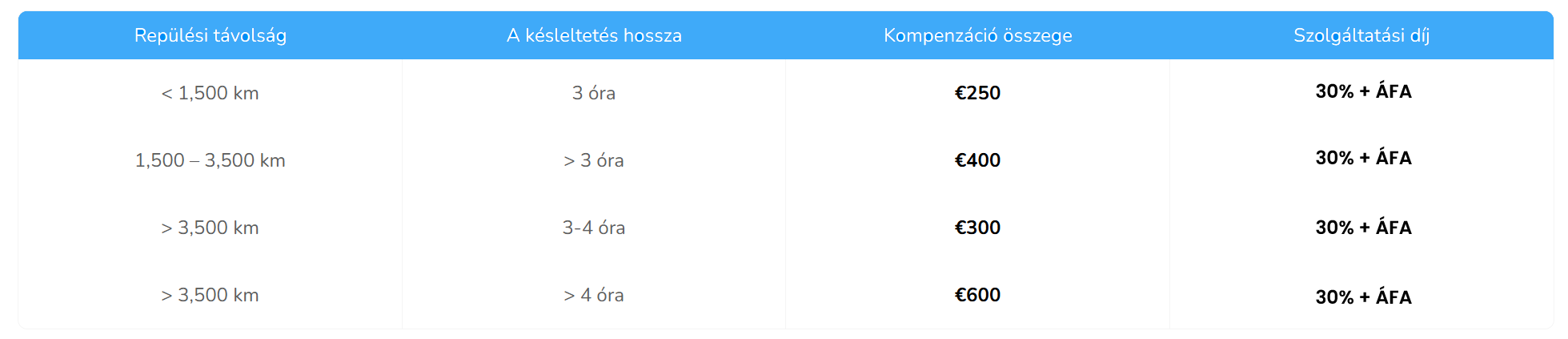This screenshot has width=1568, height=339.
Task: Select the €300 compensation amount
Action: (977, 228)
